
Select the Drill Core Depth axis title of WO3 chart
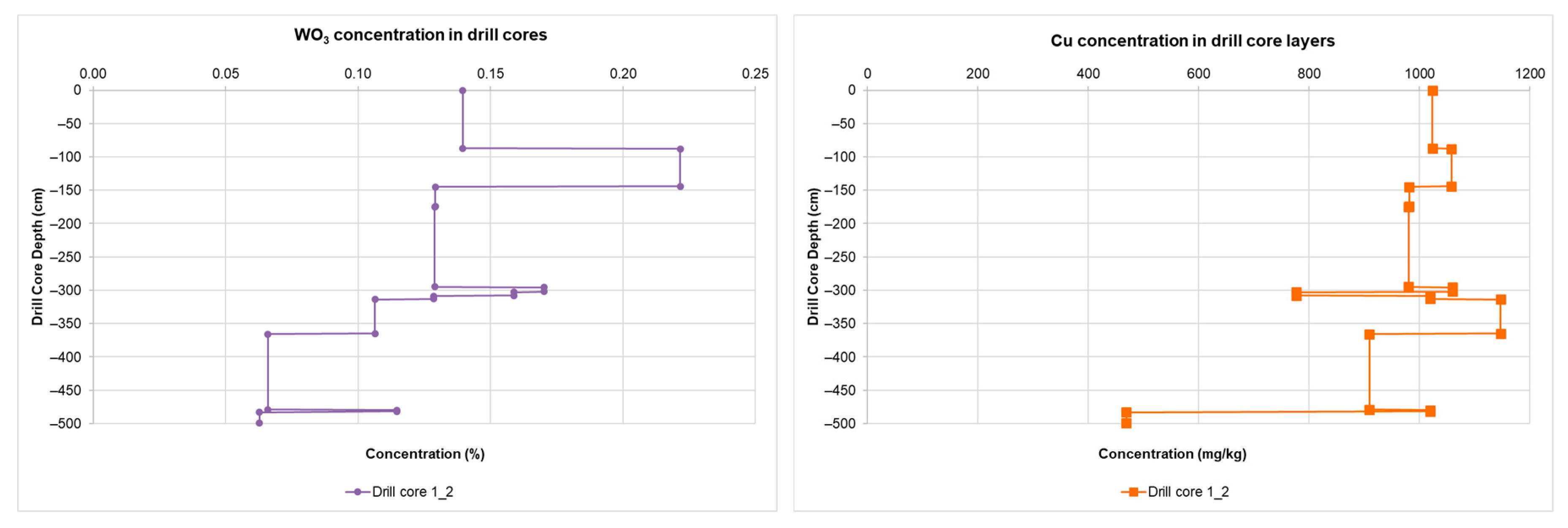38,256
